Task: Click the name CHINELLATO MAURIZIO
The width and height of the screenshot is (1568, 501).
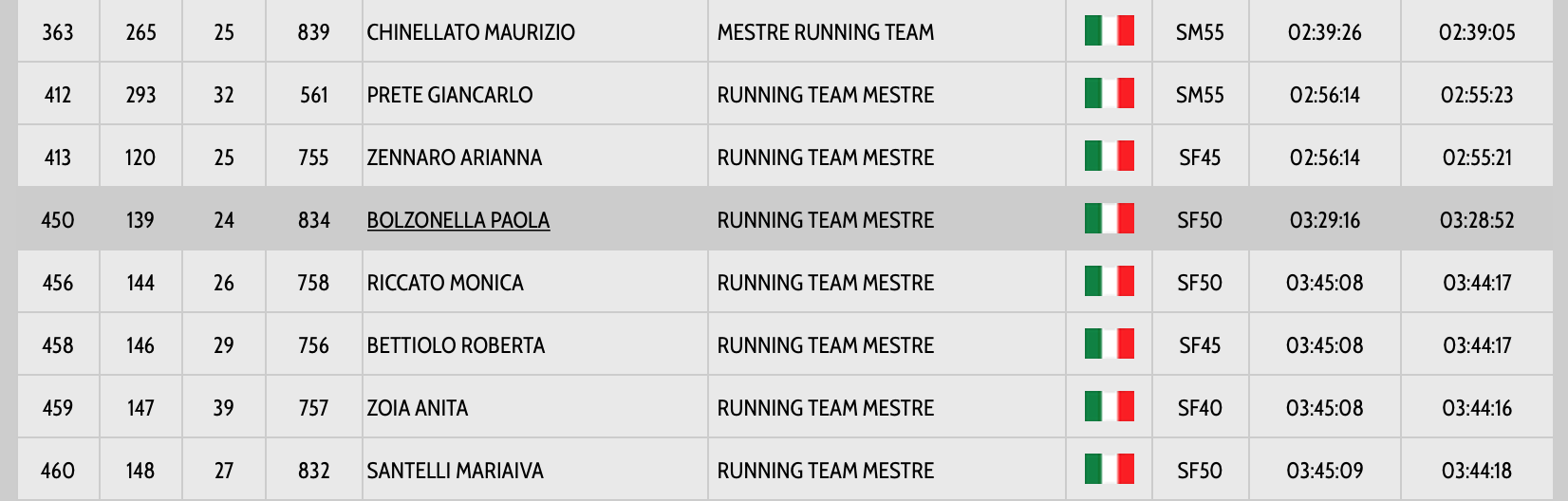Action: (x=471, y=32)
